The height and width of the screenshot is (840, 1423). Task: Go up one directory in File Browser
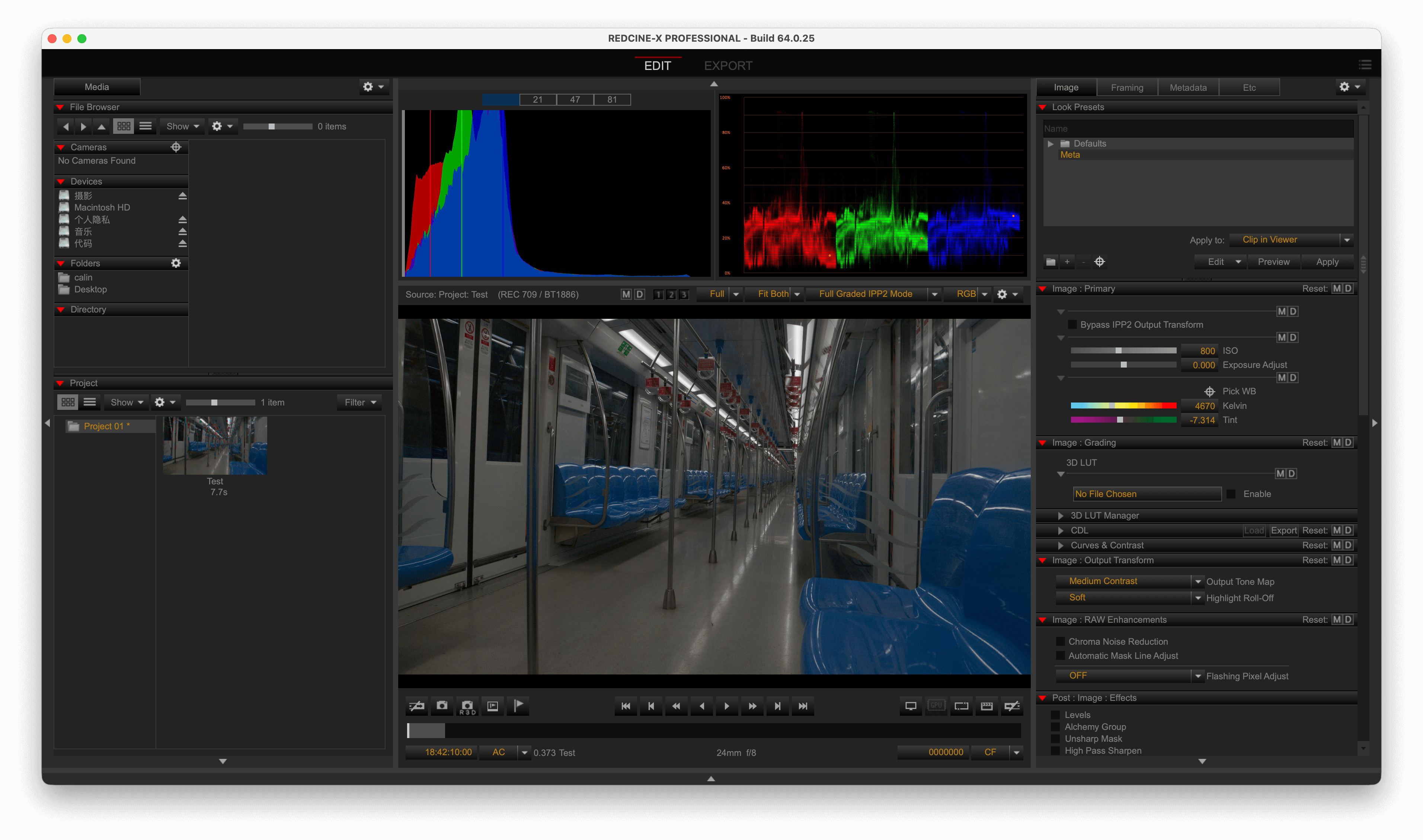coord(102,126)
